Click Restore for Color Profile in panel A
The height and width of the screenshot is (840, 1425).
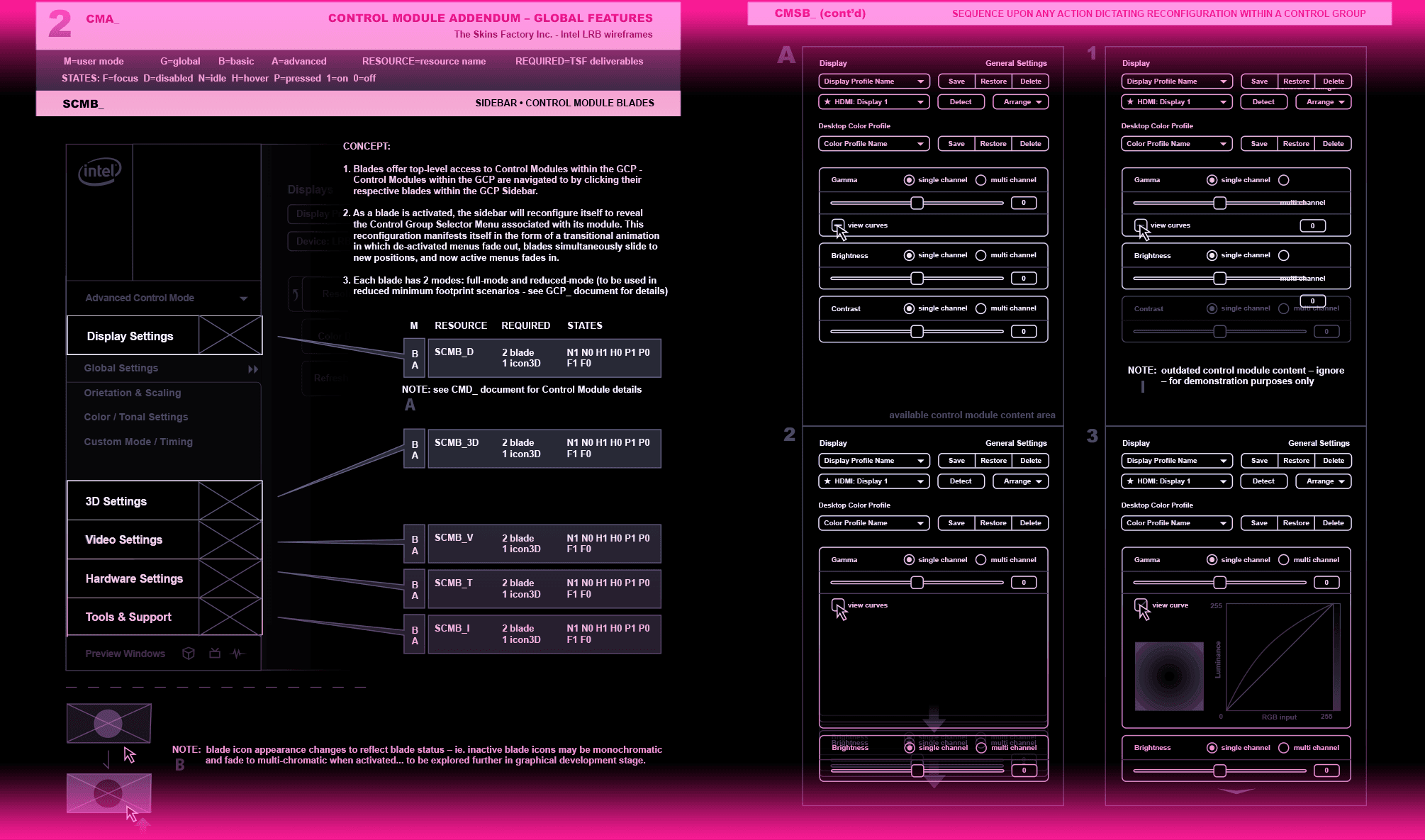coord(993,144)
